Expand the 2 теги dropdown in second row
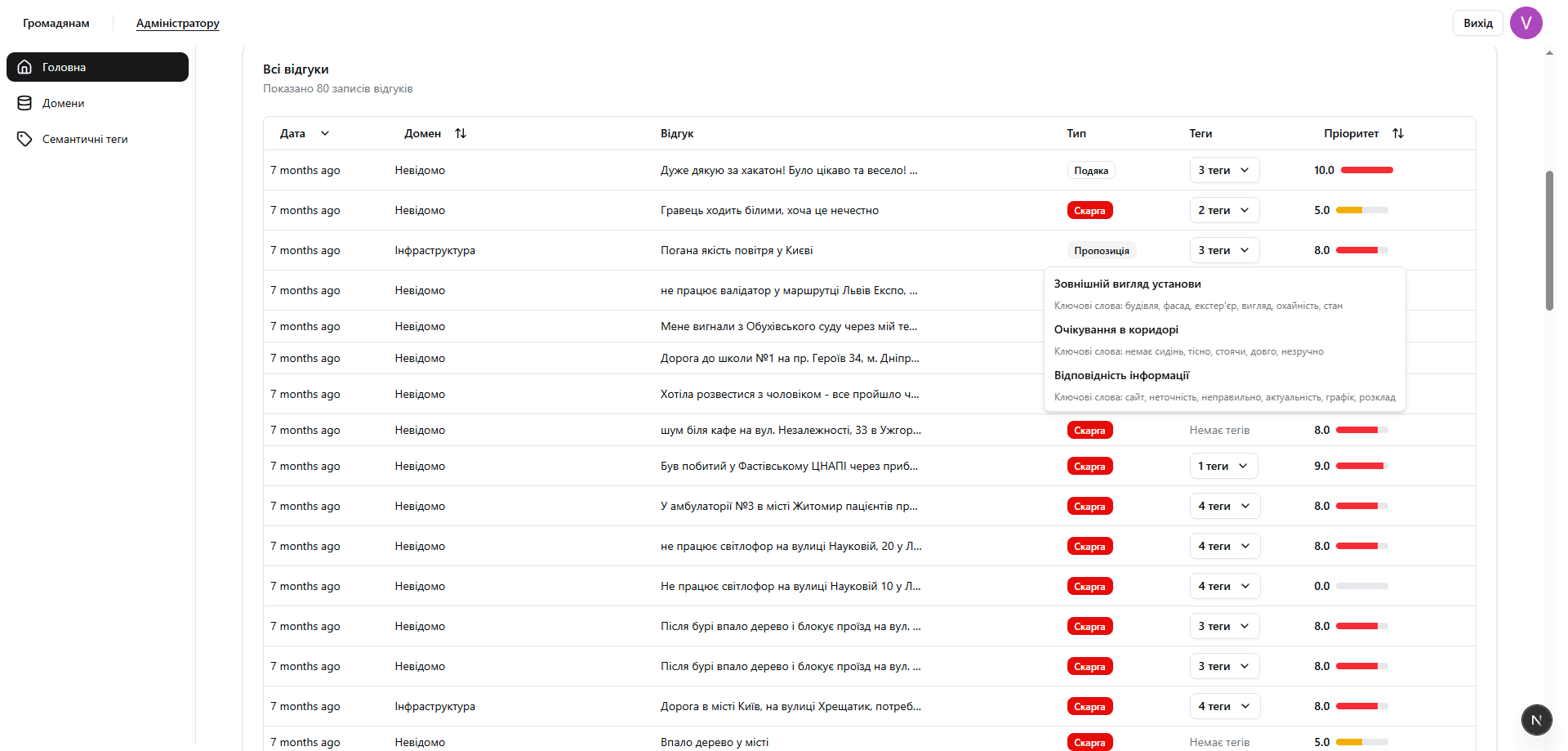 1224,210
